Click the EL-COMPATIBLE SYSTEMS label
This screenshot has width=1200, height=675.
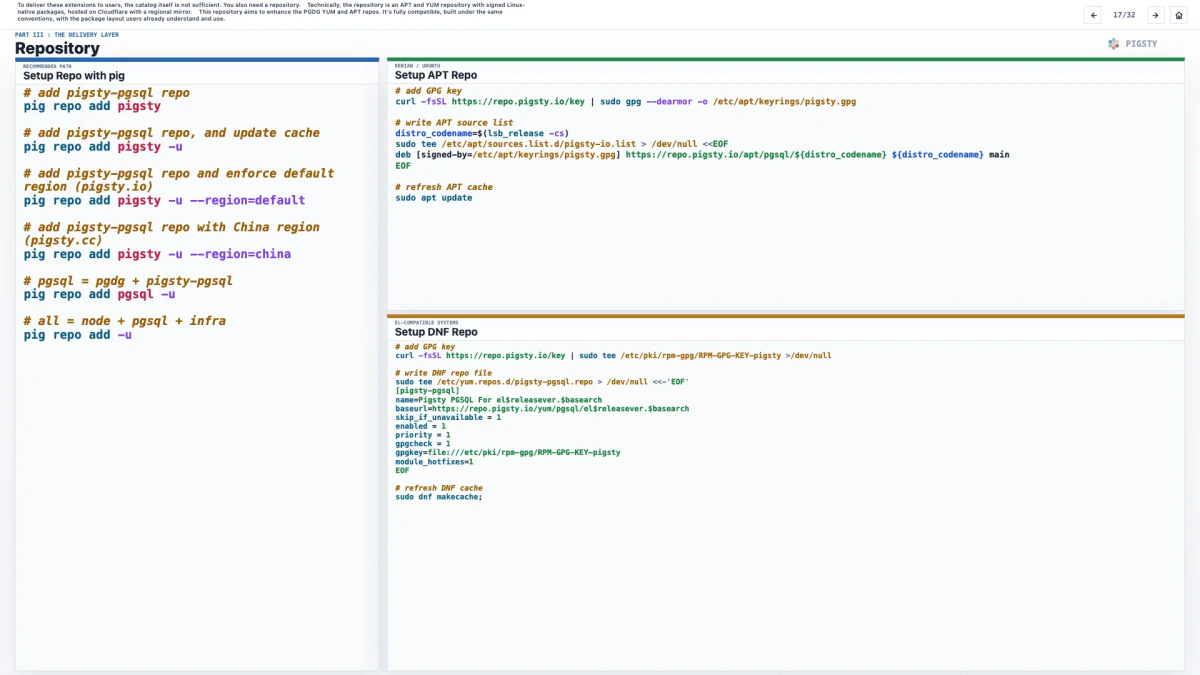[425, 322]
